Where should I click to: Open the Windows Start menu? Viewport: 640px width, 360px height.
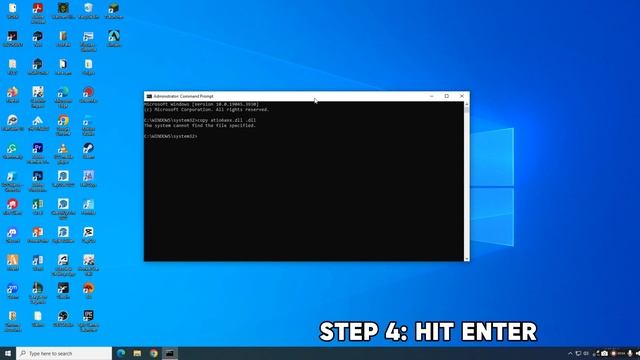[8, 353]
